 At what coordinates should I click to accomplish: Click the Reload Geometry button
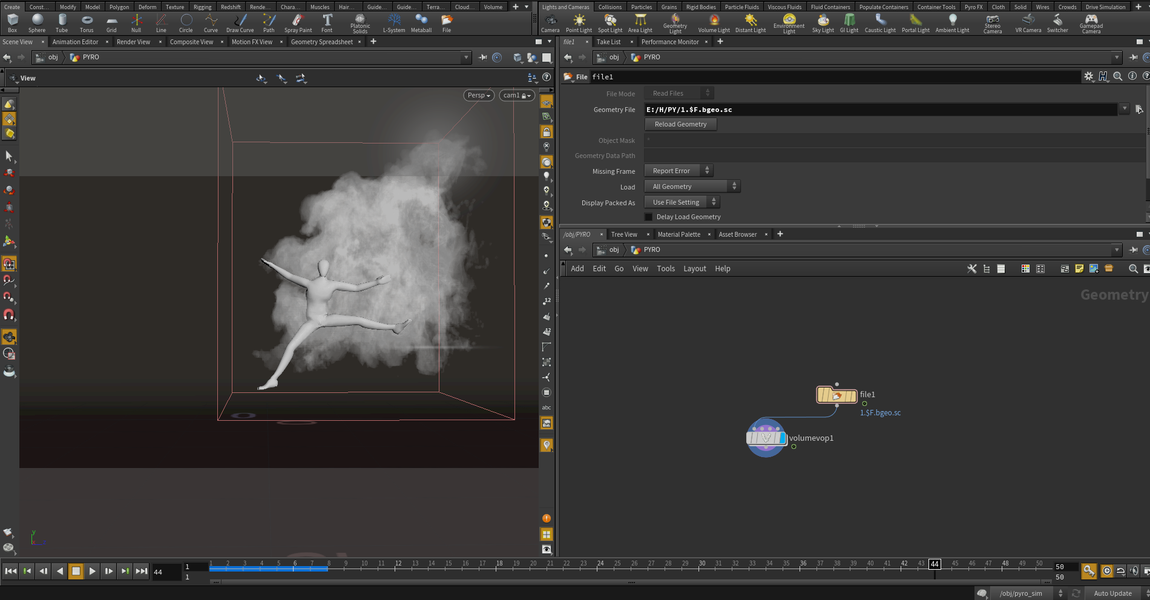(680, 124)
